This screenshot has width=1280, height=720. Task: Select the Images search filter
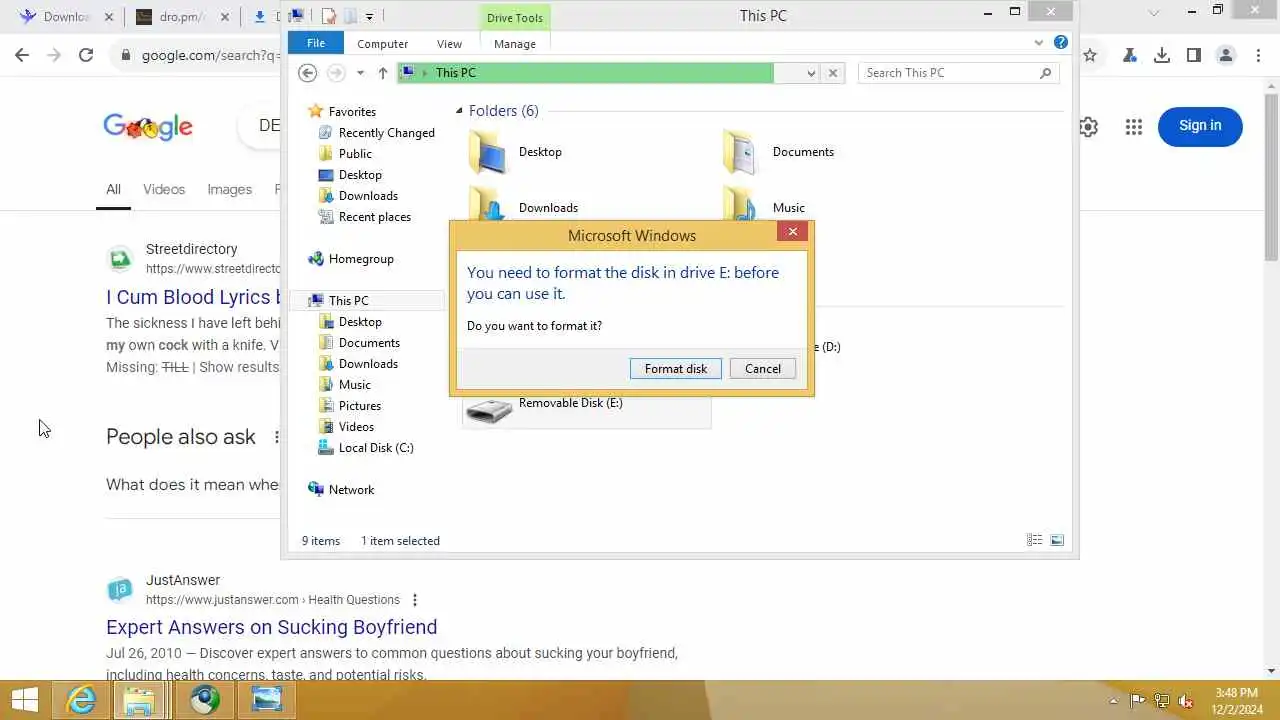pyautogui.click(x=229, y=189)
